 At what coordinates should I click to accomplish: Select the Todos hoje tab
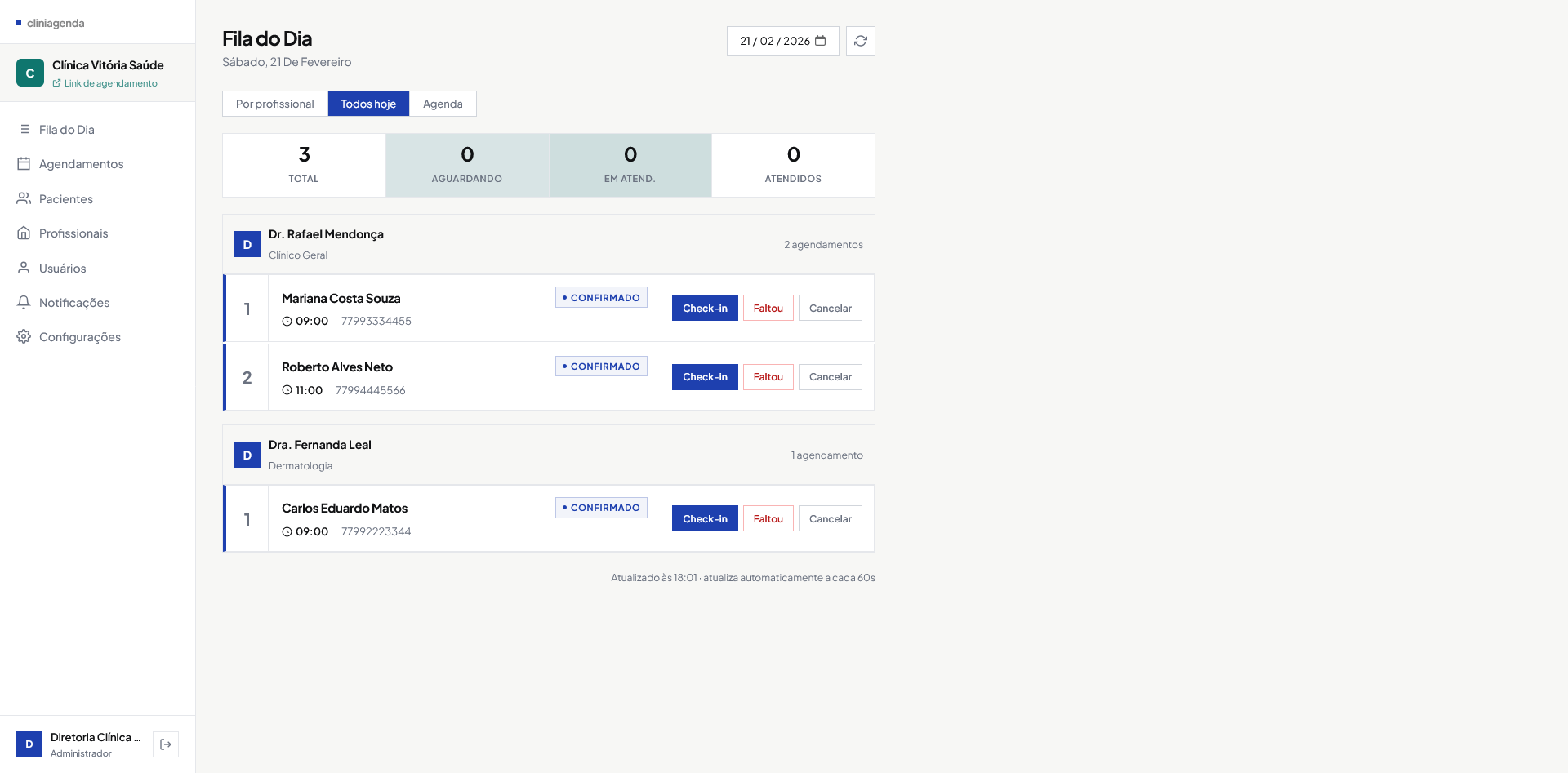coord(368,104)
